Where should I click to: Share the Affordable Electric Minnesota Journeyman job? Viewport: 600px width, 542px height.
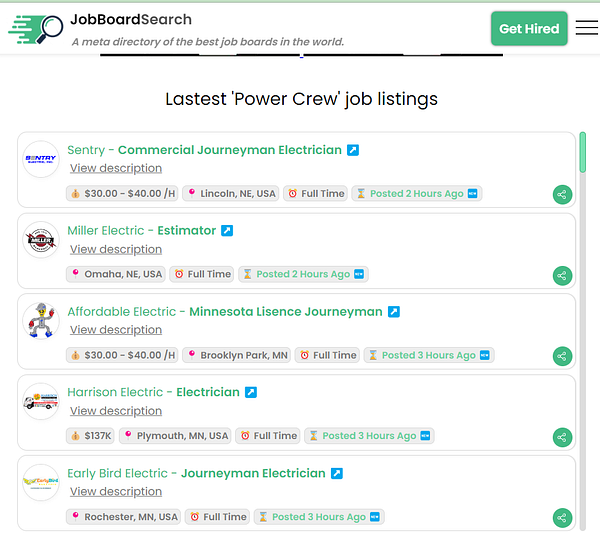[562, 356]
